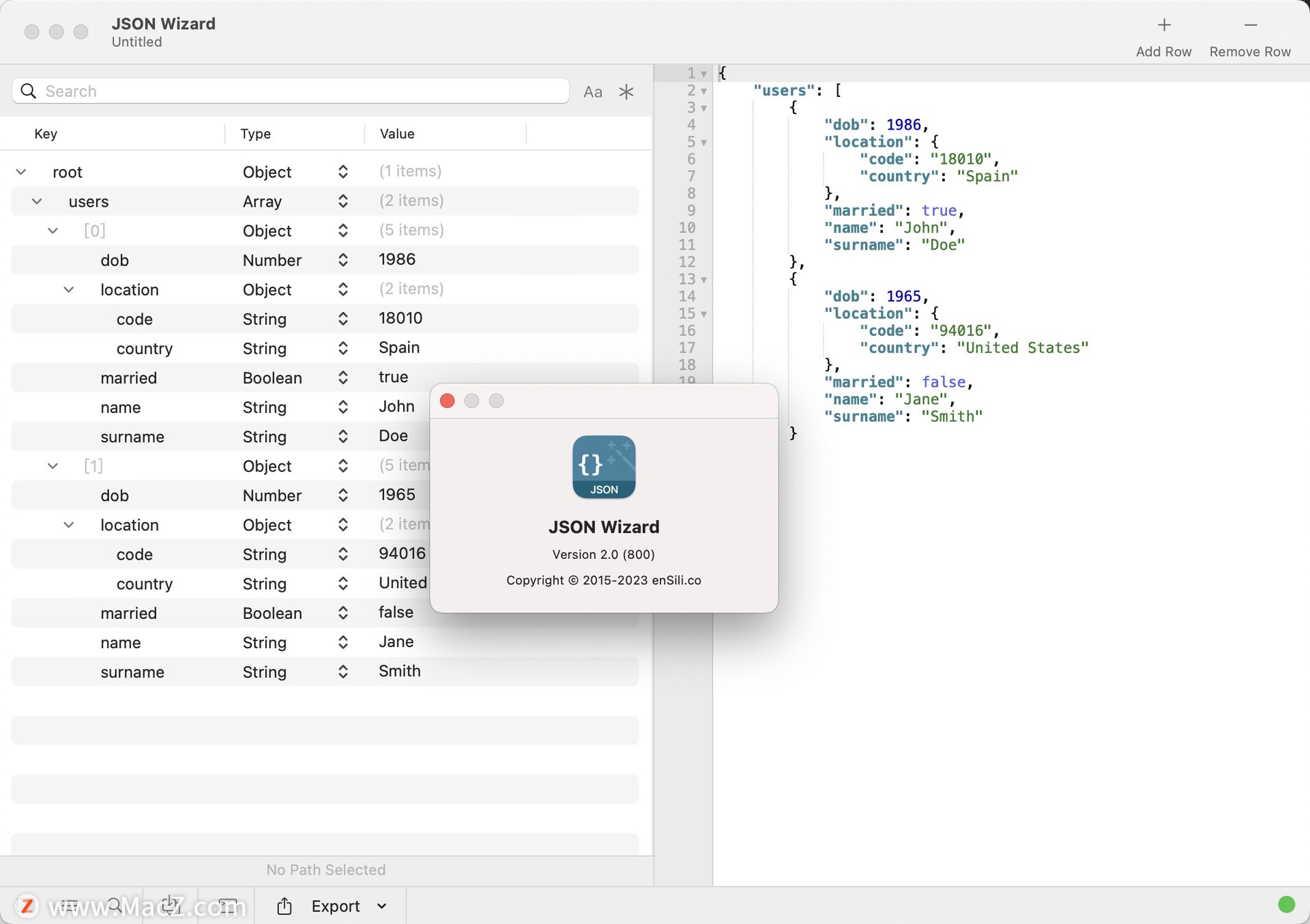Click the Add Row plus icon
This screenshot has height=924, width=1310.
tap(1164, 25)
